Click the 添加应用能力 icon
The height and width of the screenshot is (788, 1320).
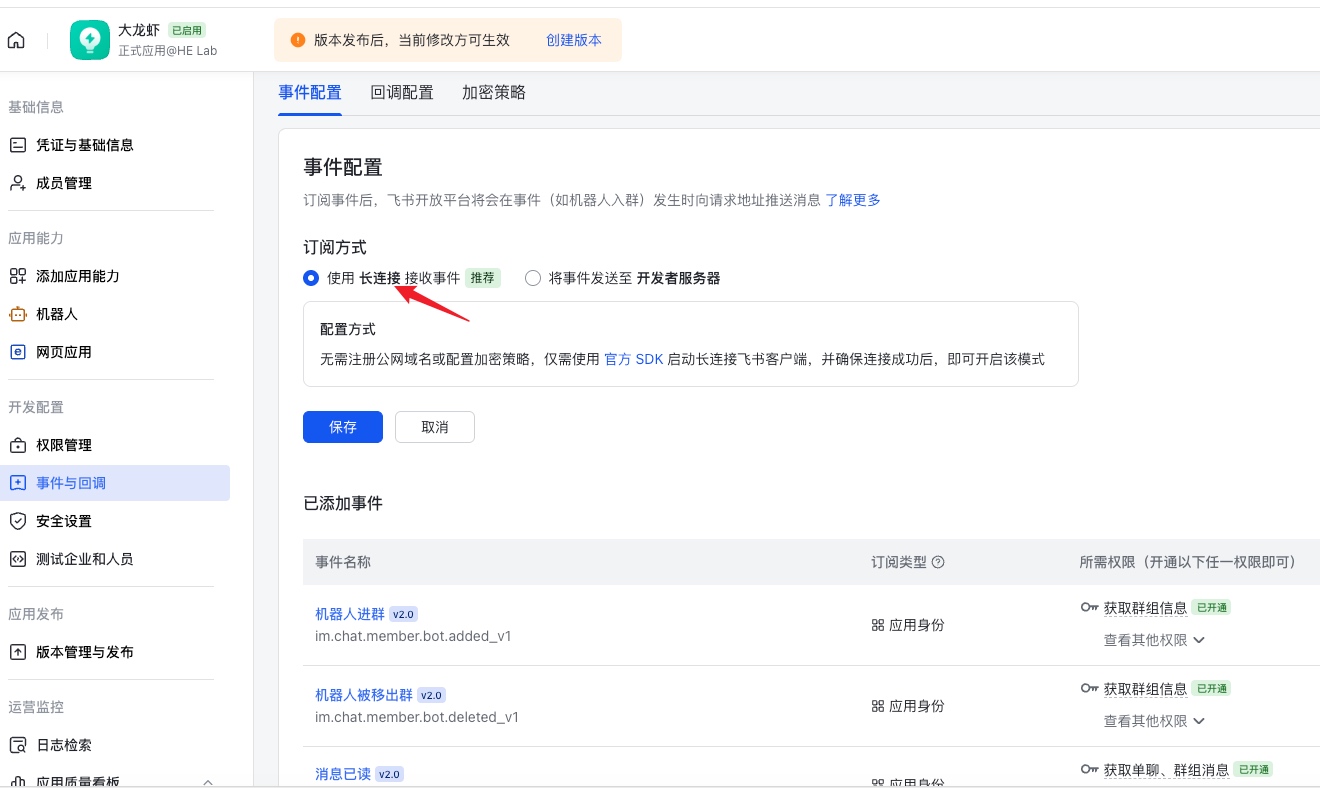17,276
